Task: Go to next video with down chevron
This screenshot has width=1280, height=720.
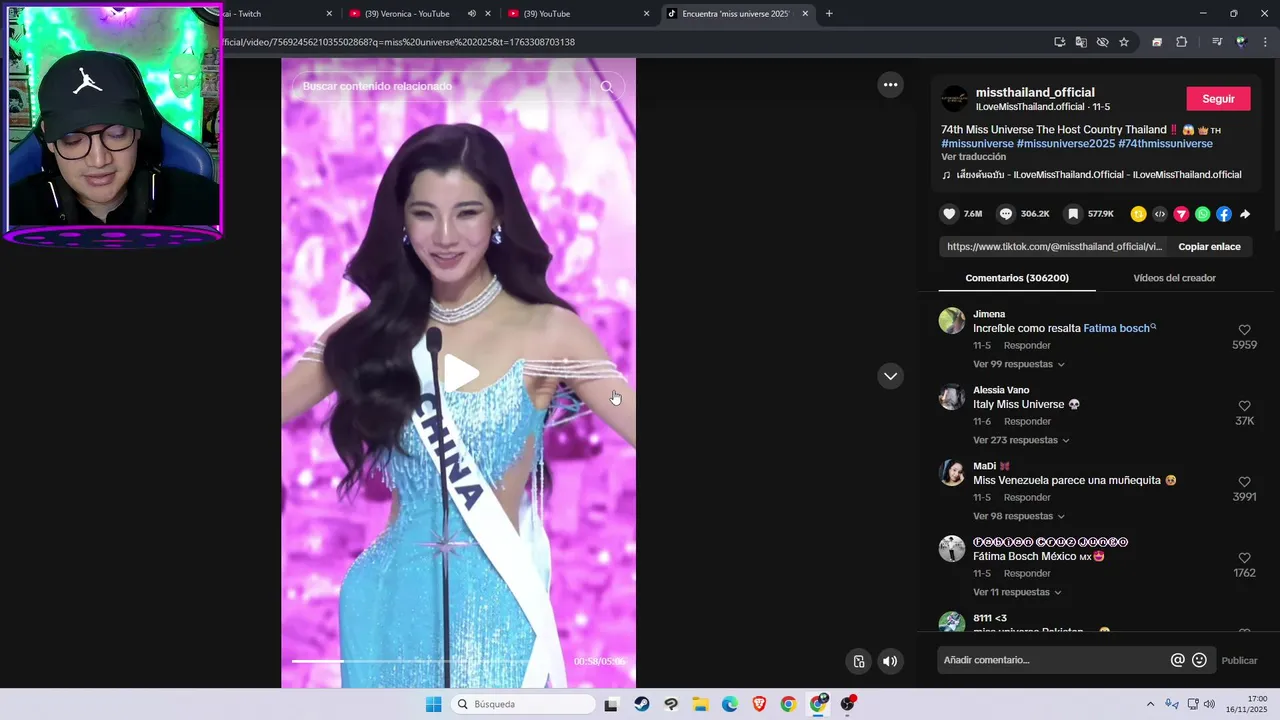Action: click(890, 376)
